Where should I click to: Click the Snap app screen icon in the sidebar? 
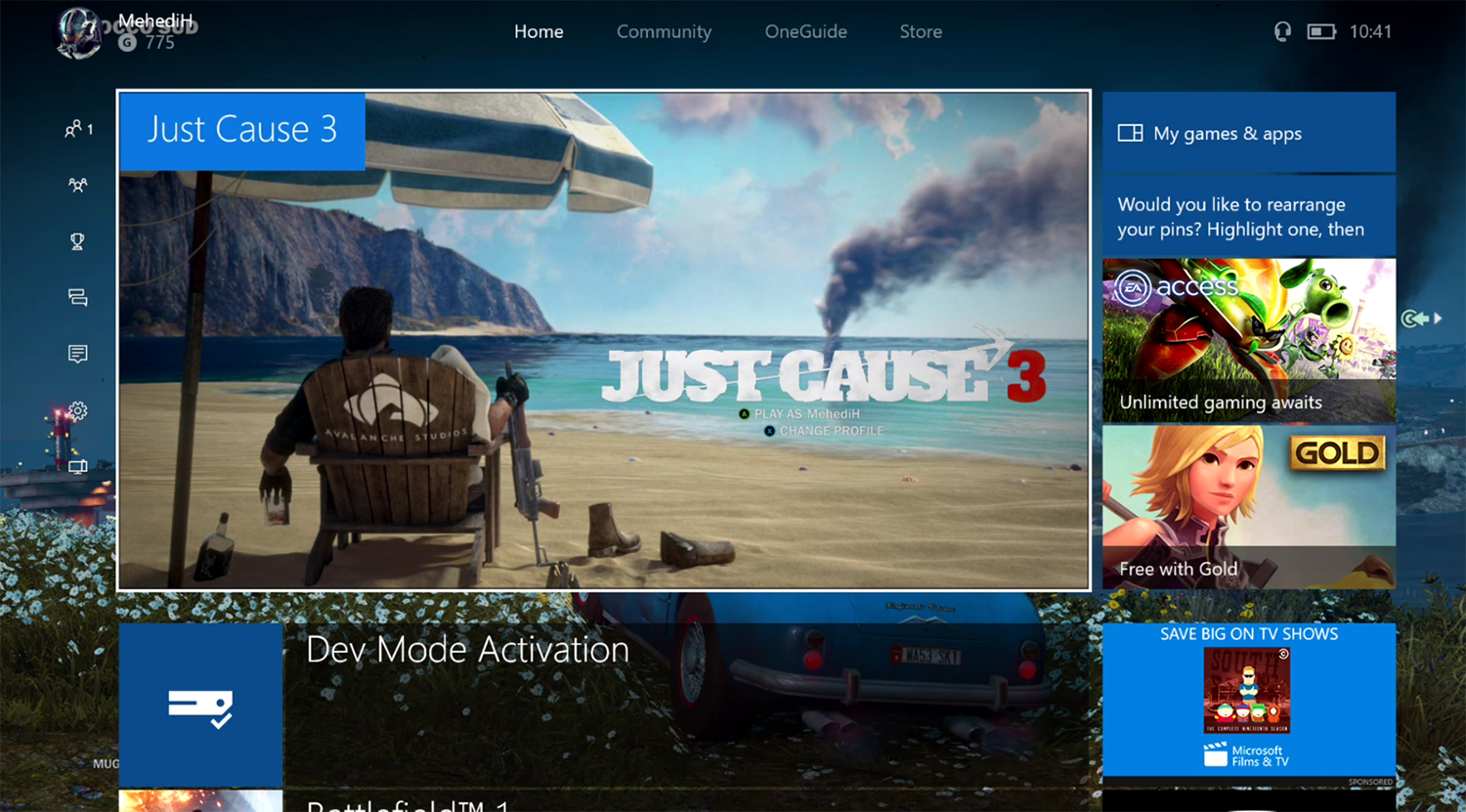(x=77, y=466)
